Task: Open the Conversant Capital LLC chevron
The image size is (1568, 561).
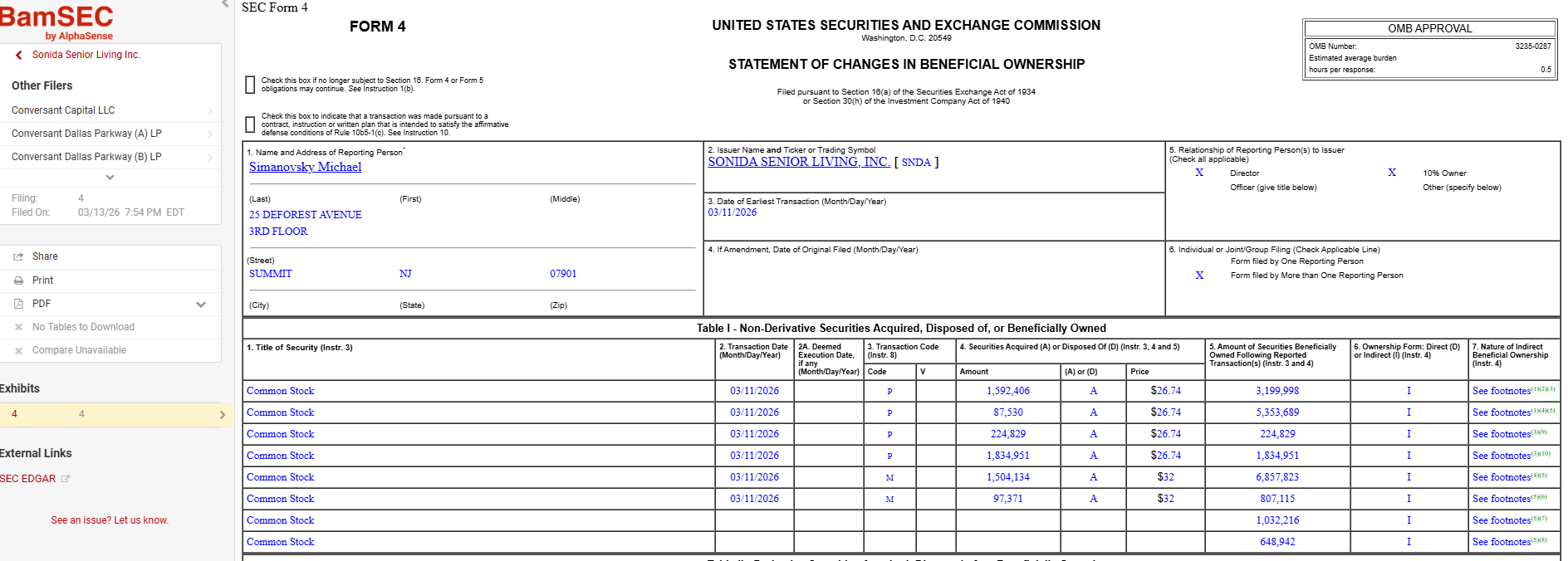Action: click(x=209, y=110)
